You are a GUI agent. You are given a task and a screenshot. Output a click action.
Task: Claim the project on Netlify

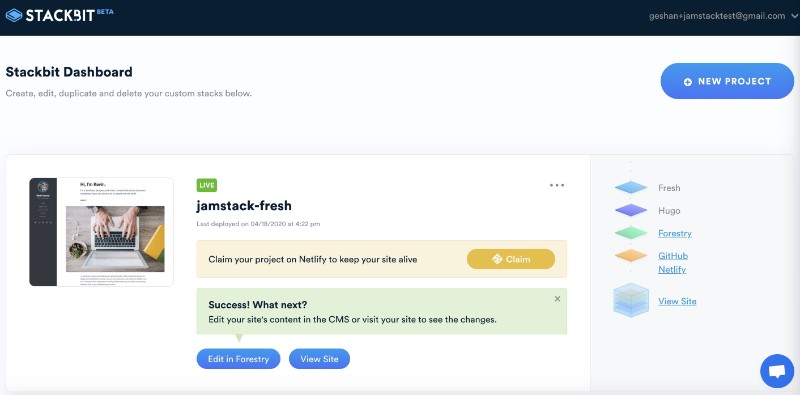click(511, 259)
